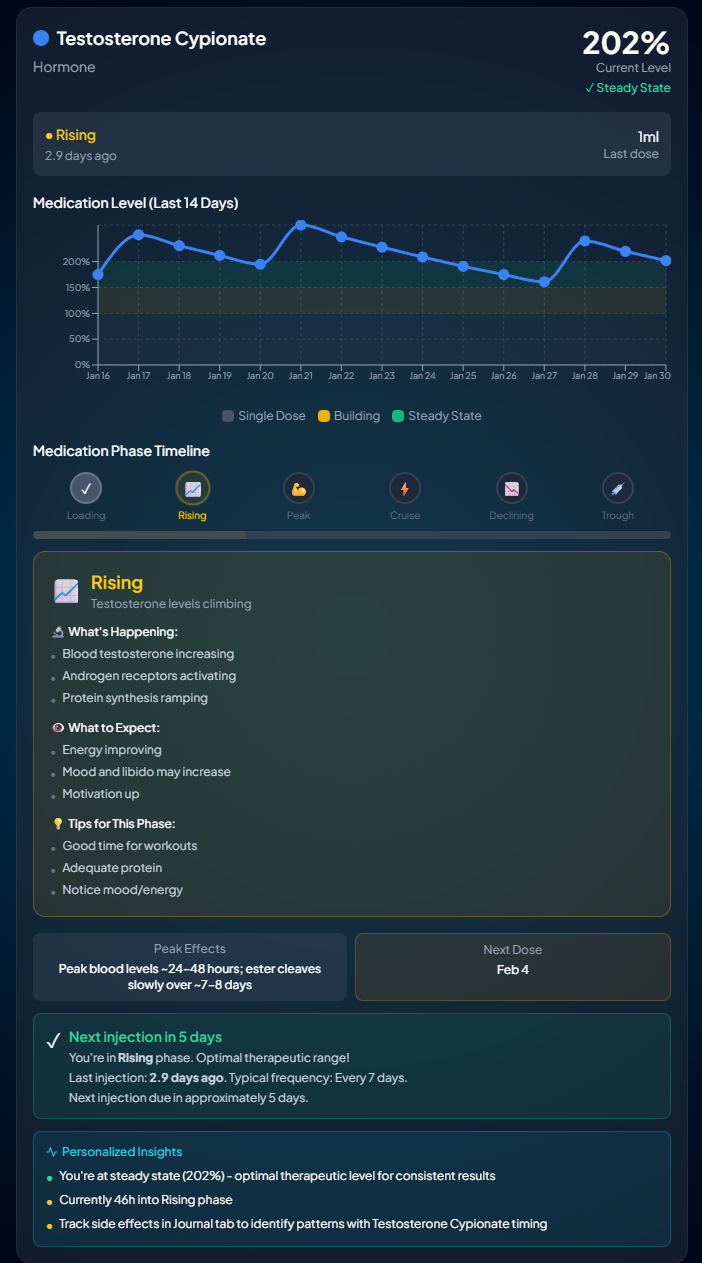Image resolution: width=702 pixels, height=1263 pixels.
Task: Click the 202% current level value
Action: click(x=626, y=43)
